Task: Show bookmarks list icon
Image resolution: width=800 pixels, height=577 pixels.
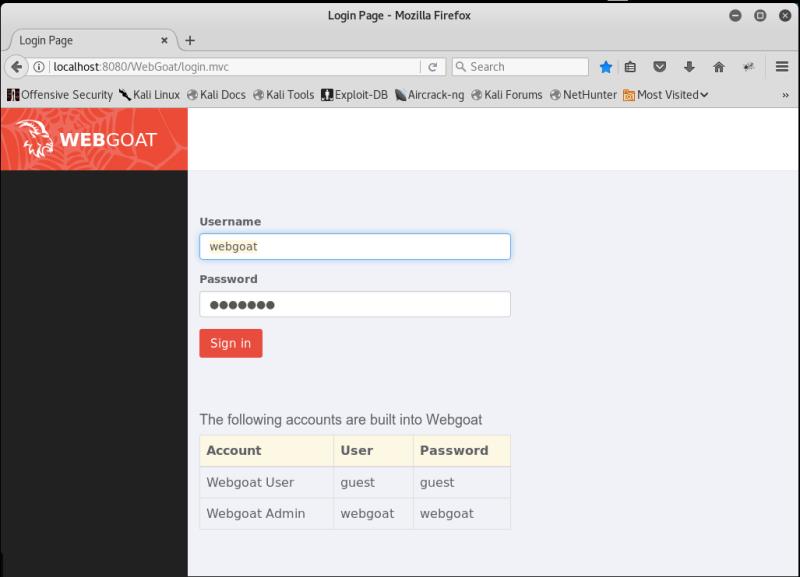Action: click(630, 67)
